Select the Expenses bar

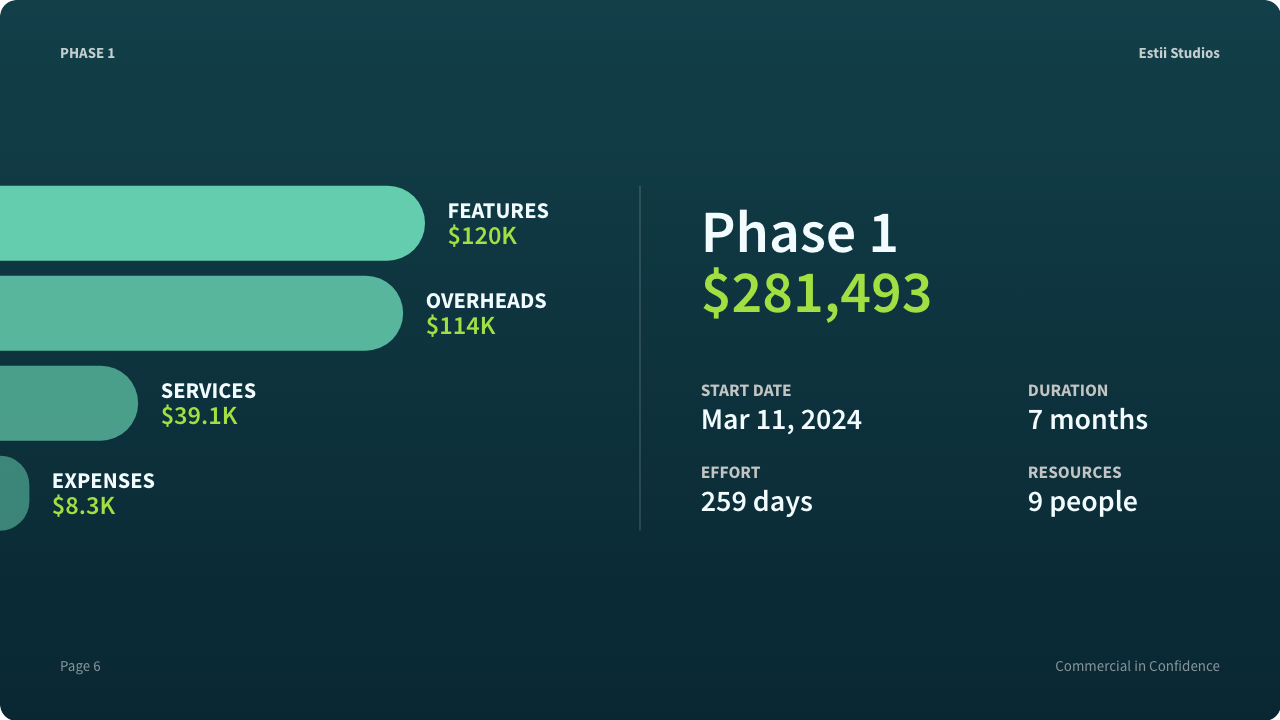click(x=15, y=493)
